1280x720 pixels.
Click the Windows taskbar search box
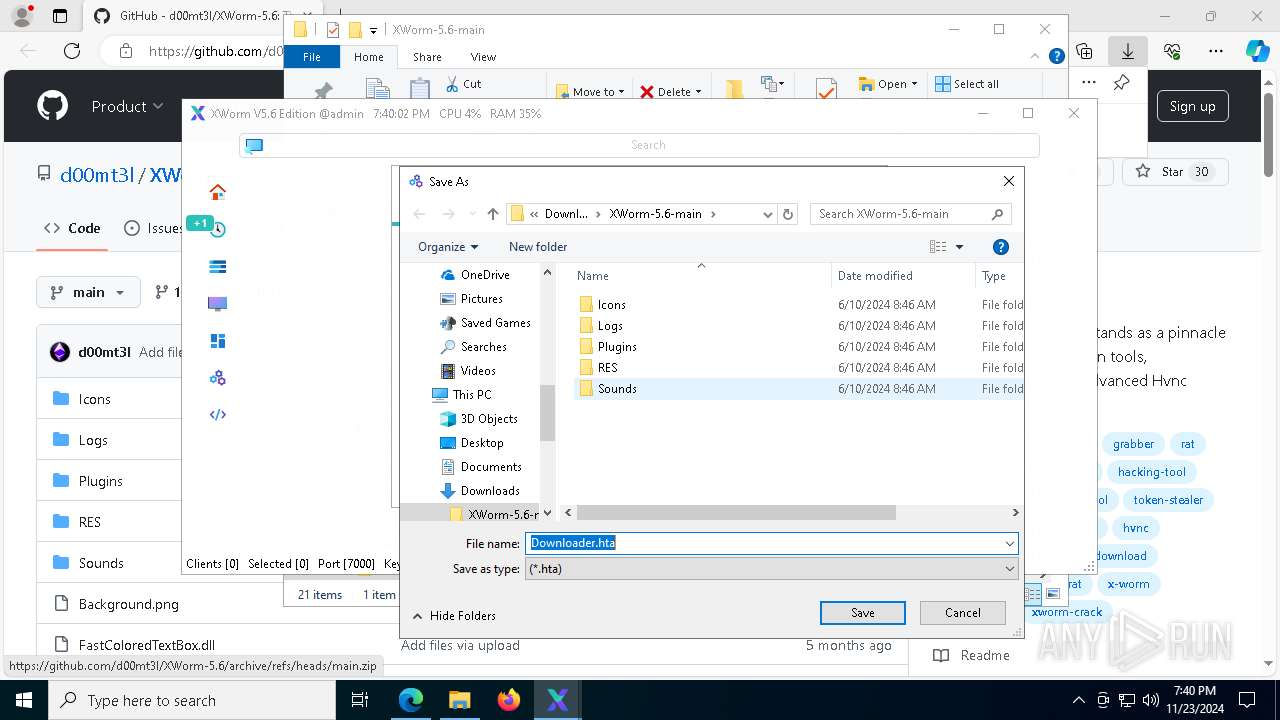pyautogui.click(x=192, y=700)
